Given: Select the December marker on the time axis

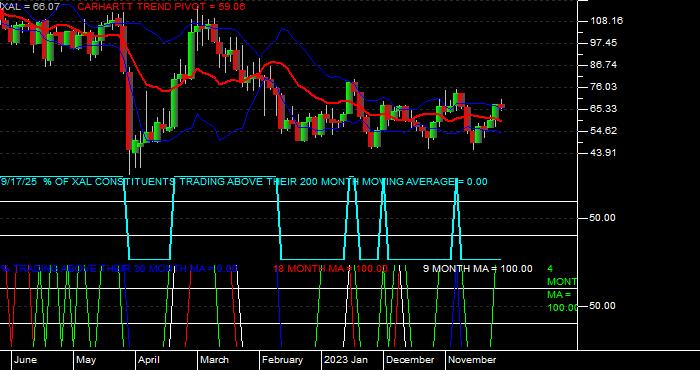Looking at the screenshot, I should (x=410, y=360).
